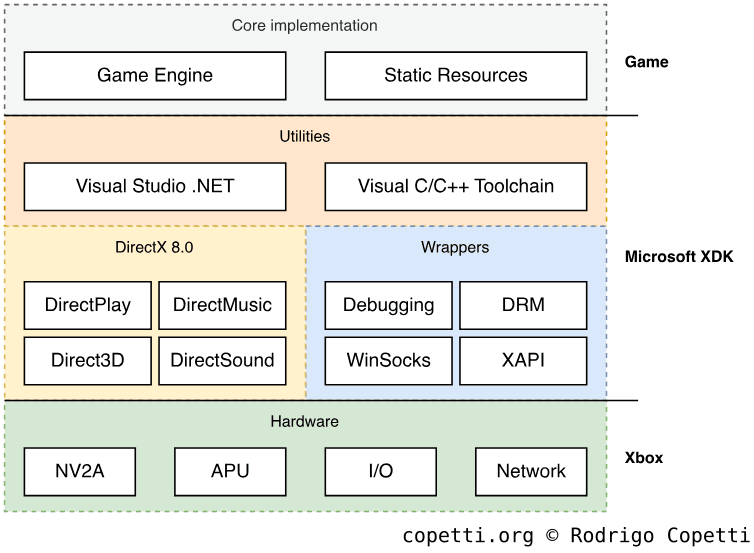
Task: Select the DRM wrapper box
Action: pyautogui.click(x=523, y=305)
